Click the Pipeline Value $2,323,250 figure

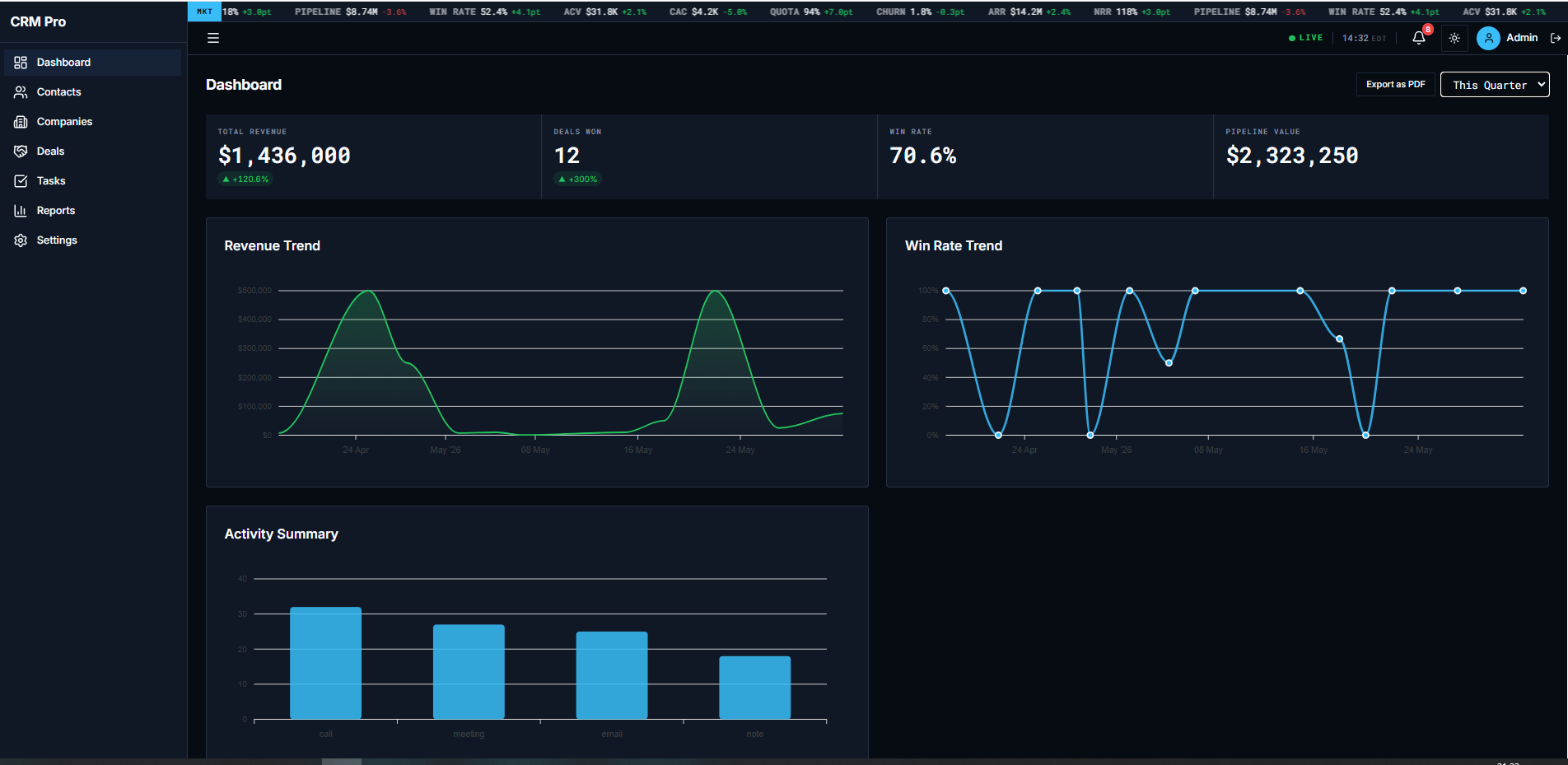point(1292,156)
